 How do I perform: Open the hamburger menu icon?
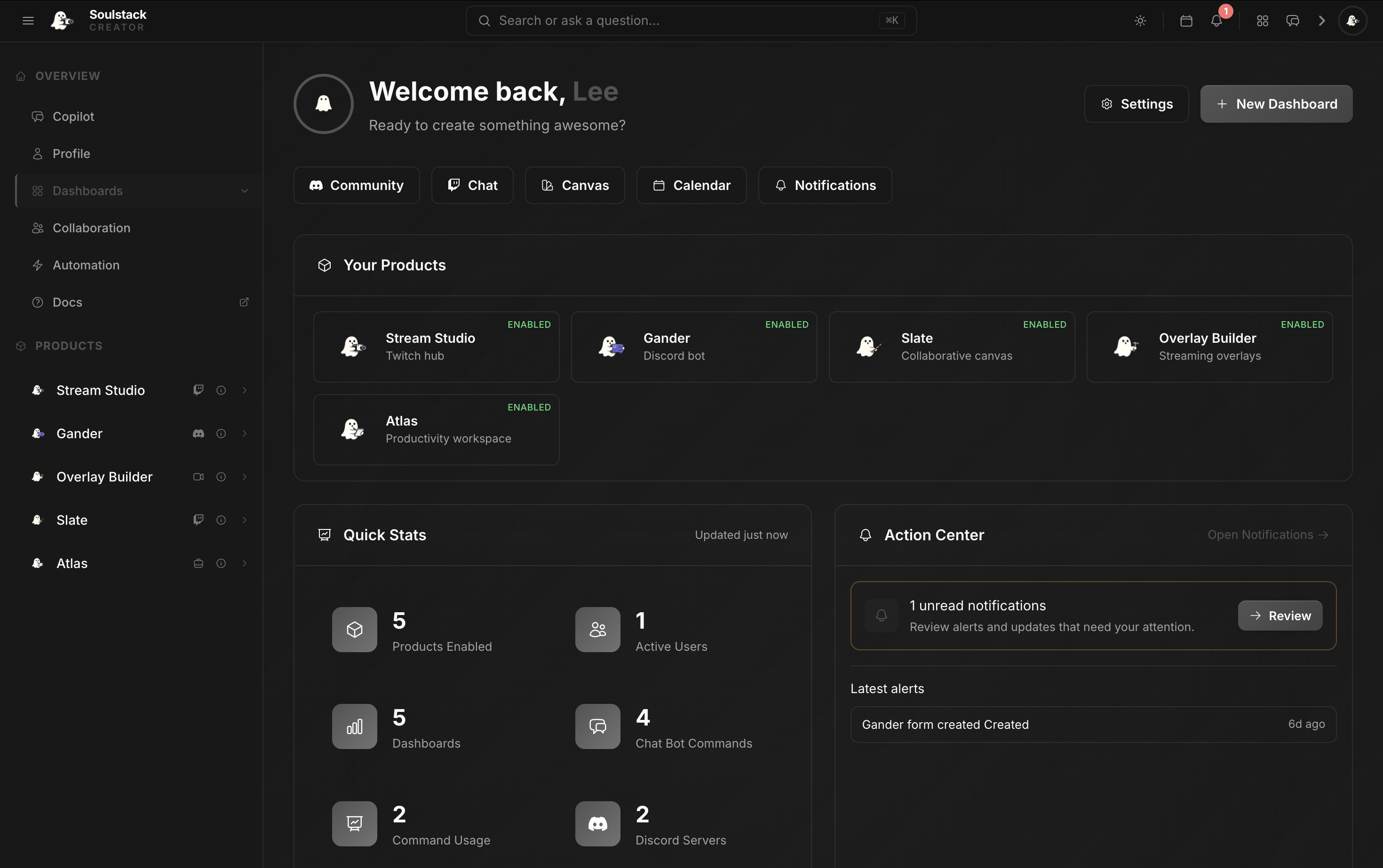[28, 21]
